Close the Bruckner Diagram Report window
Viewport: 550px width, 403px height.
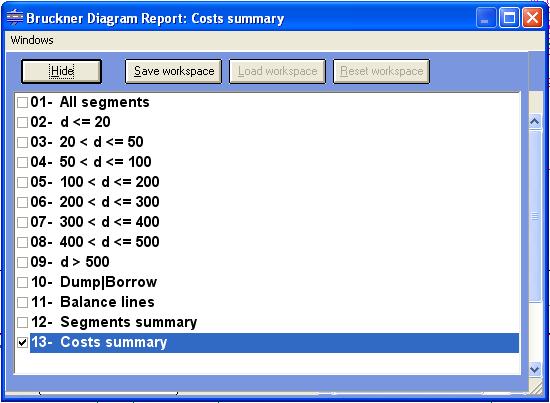pyautogui.click(x=532, y=18)
